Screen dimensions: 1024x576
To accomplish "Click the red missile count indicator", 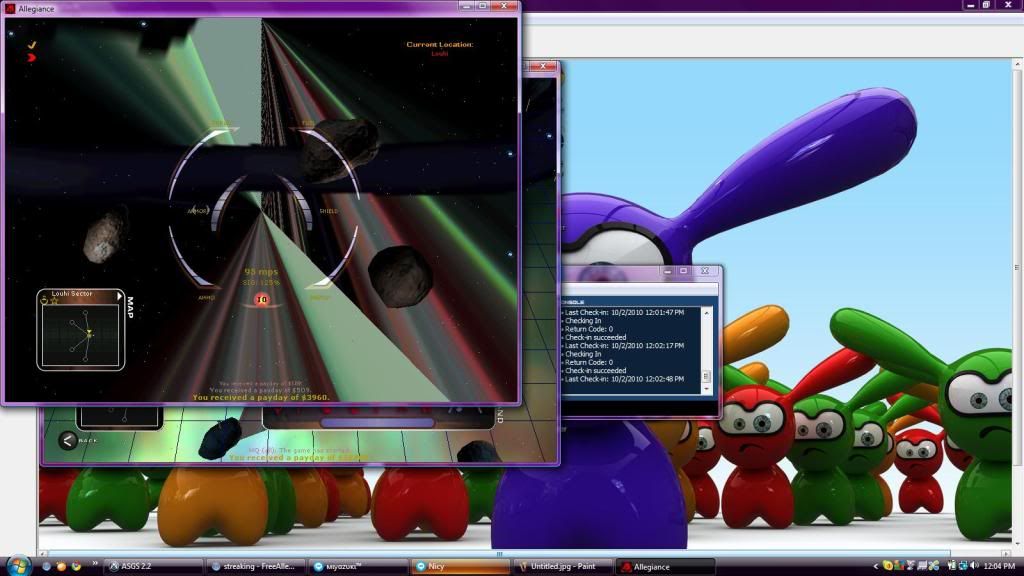I will [x=262, y=299].
